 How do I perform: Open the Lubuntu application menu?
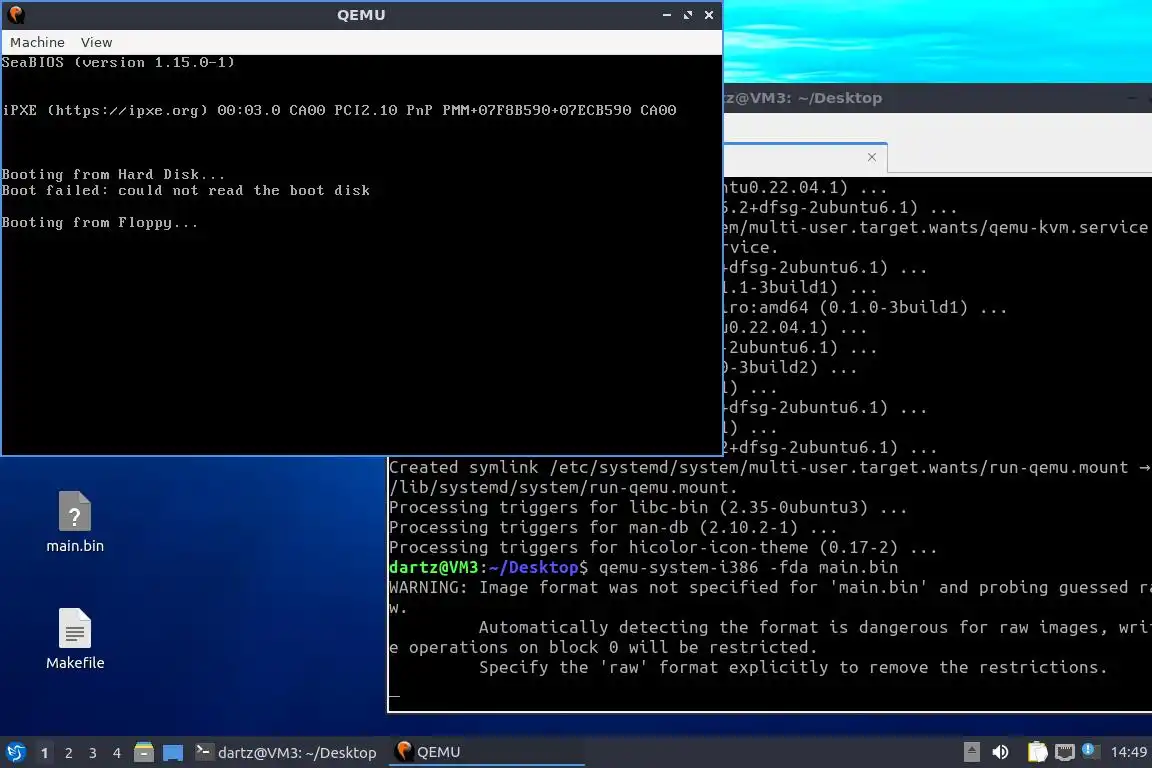(16, 752)
